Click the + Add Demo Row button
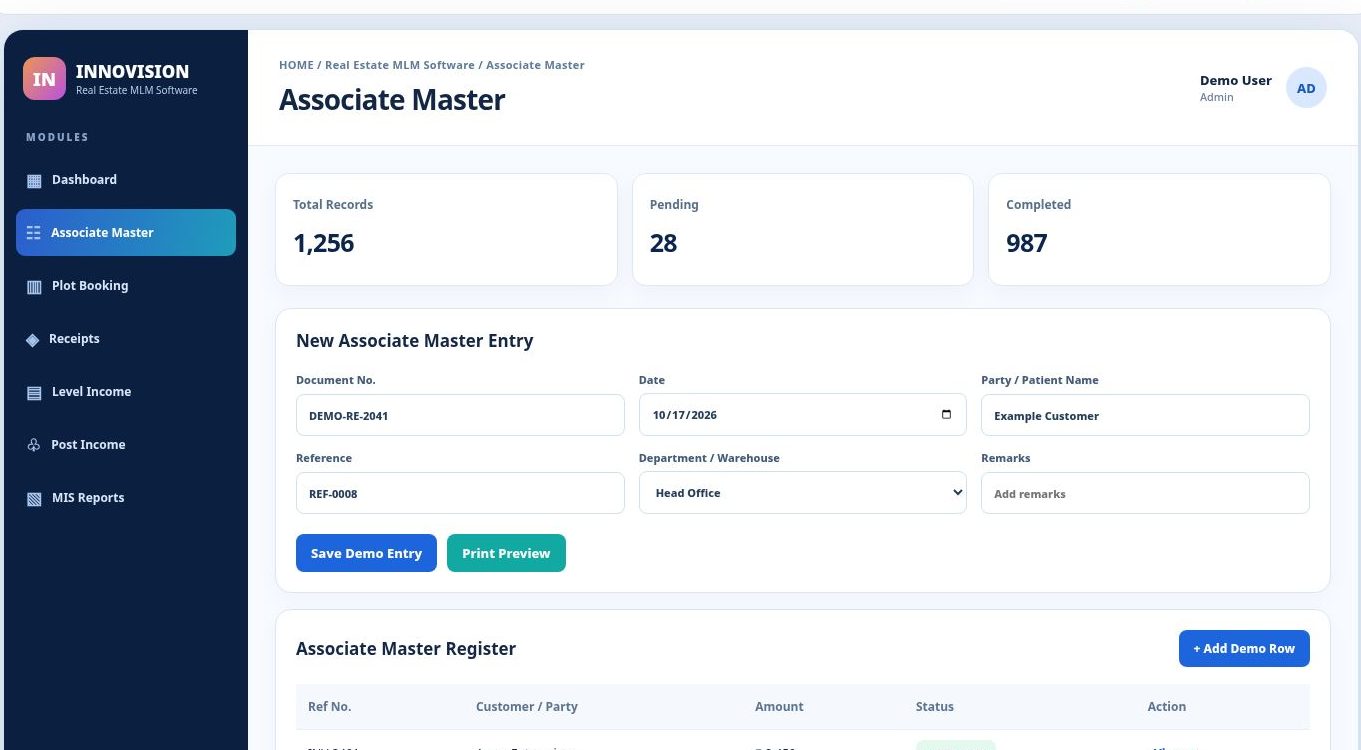Image resolution: width=1361 pixels, height=750 pixels. [1244, 648]
